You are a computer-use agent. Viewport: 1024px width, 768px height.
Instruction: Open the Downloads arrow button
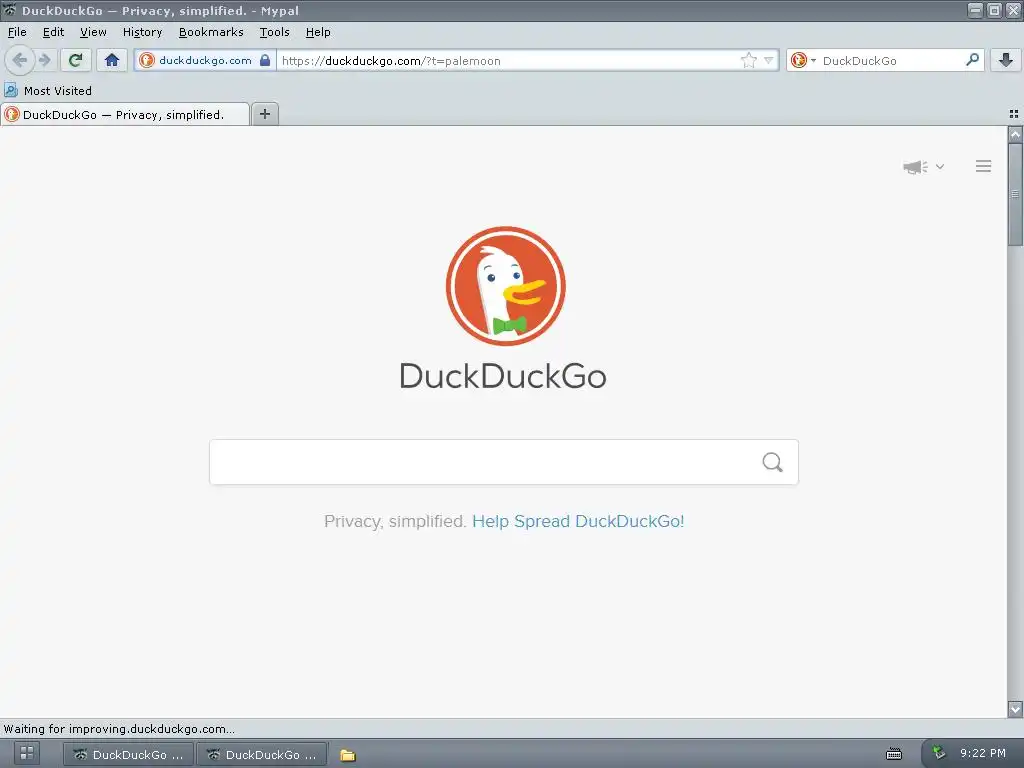point(1006,60)
